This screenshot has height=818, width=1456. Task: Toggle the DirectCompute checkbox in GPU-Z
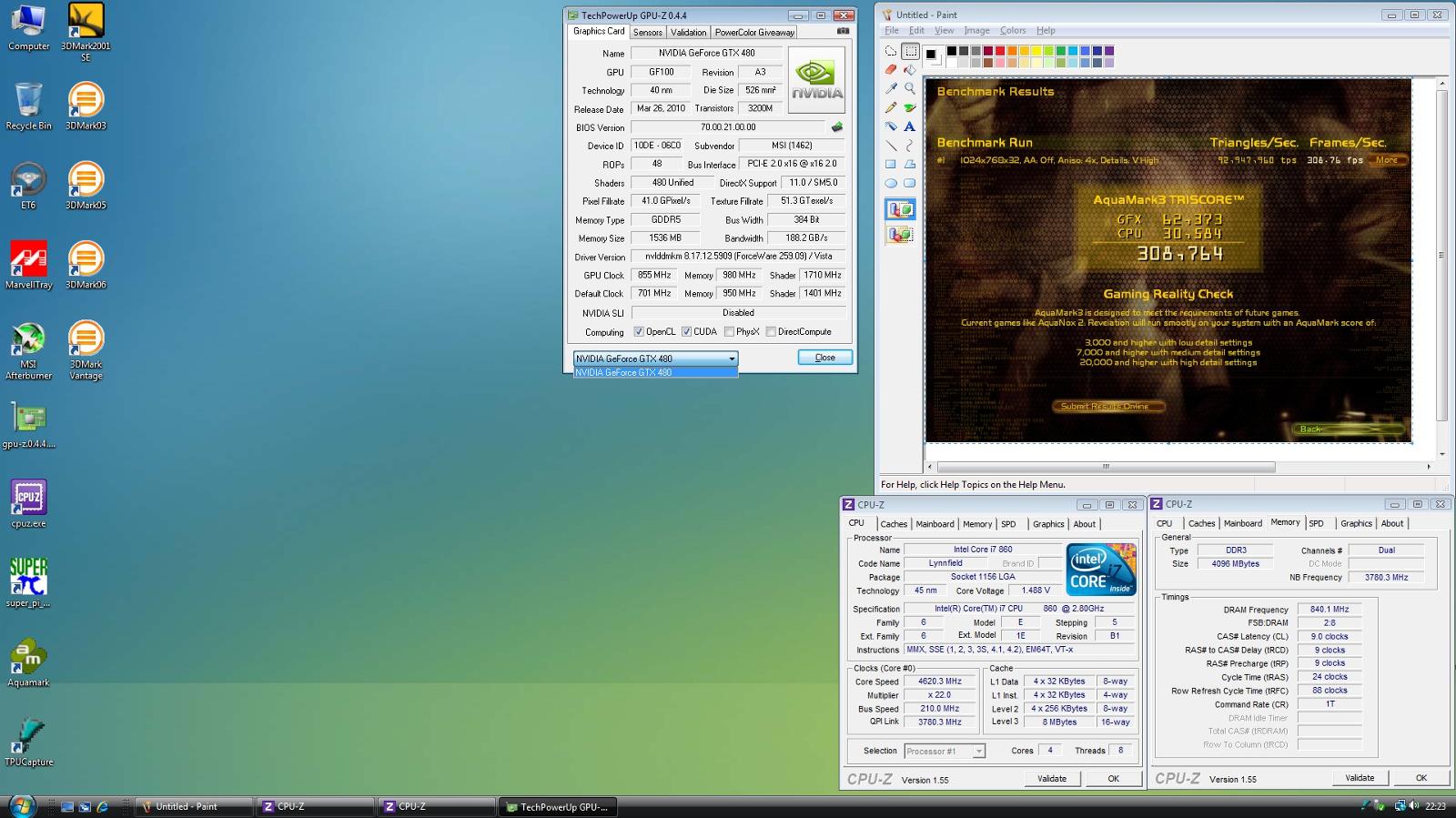772,332
